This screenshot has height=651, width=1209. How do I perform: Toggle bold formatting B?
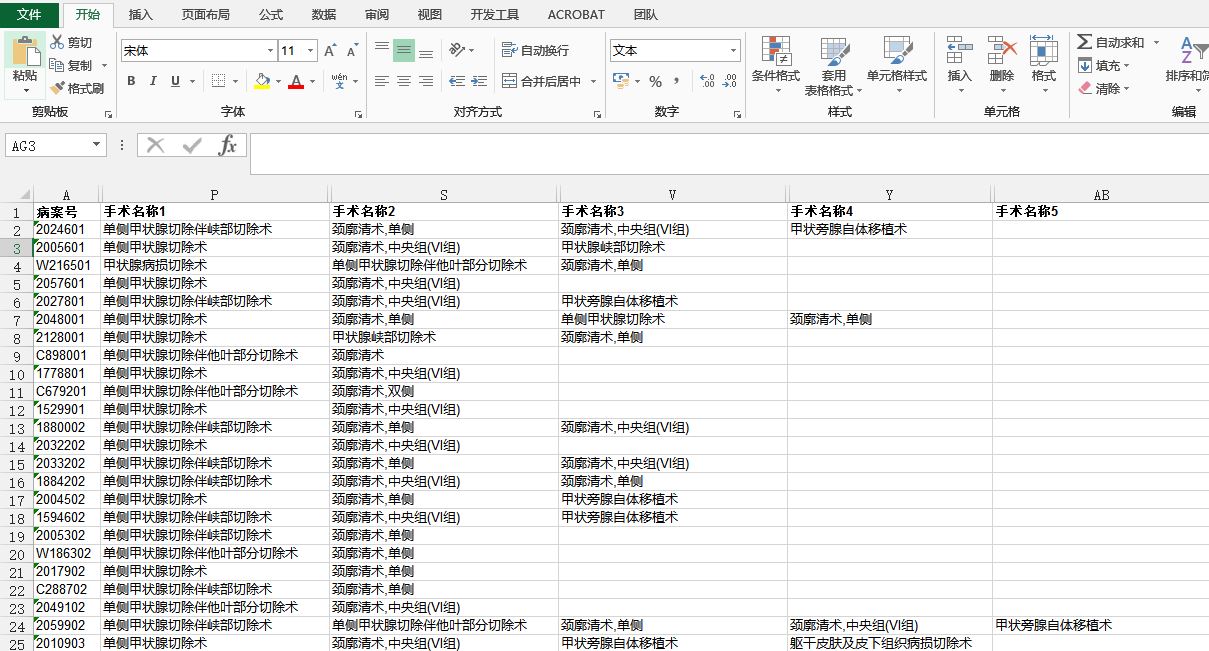click(131, 81)
